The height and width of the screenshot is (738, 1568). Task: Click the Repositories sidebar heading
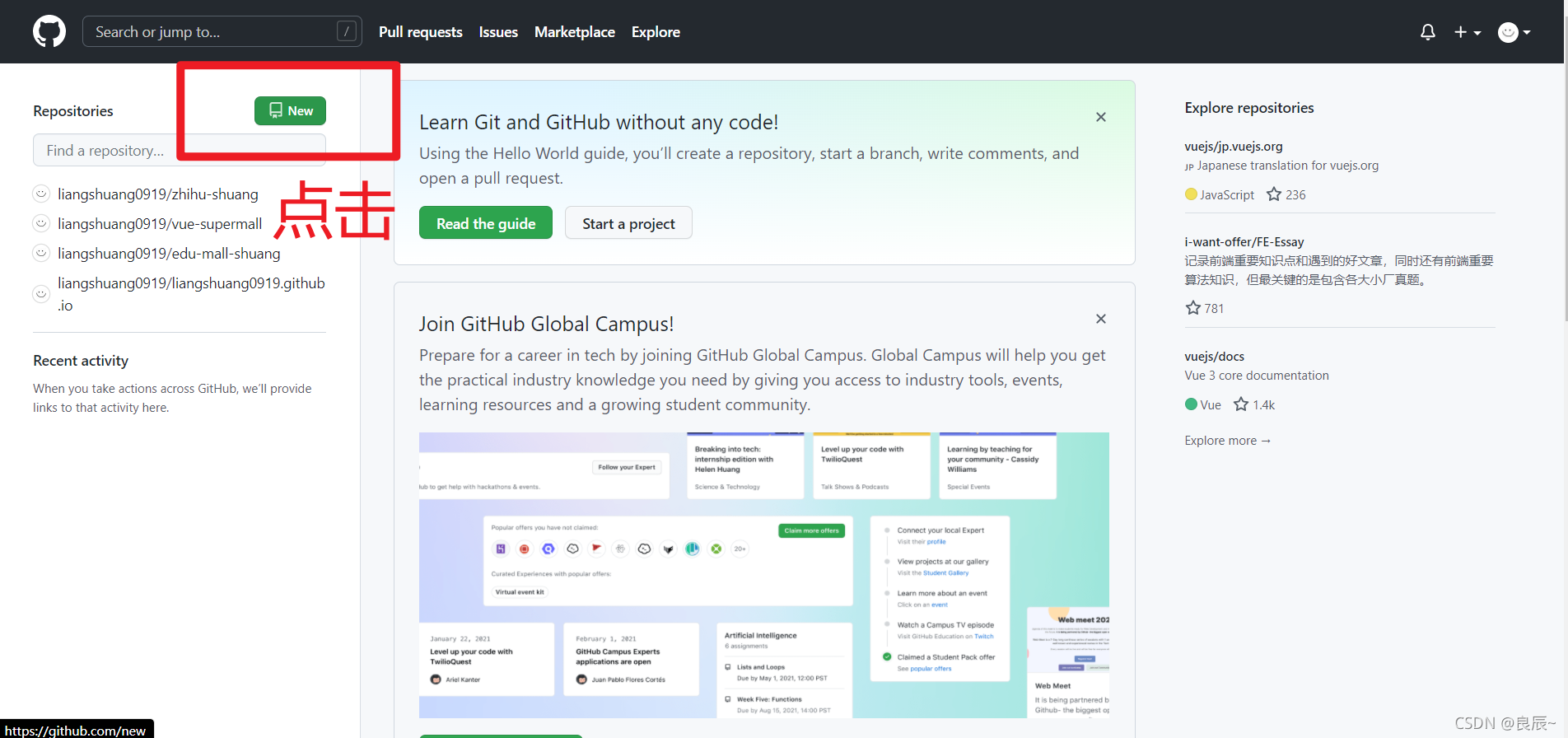click(x=73, y=111)
